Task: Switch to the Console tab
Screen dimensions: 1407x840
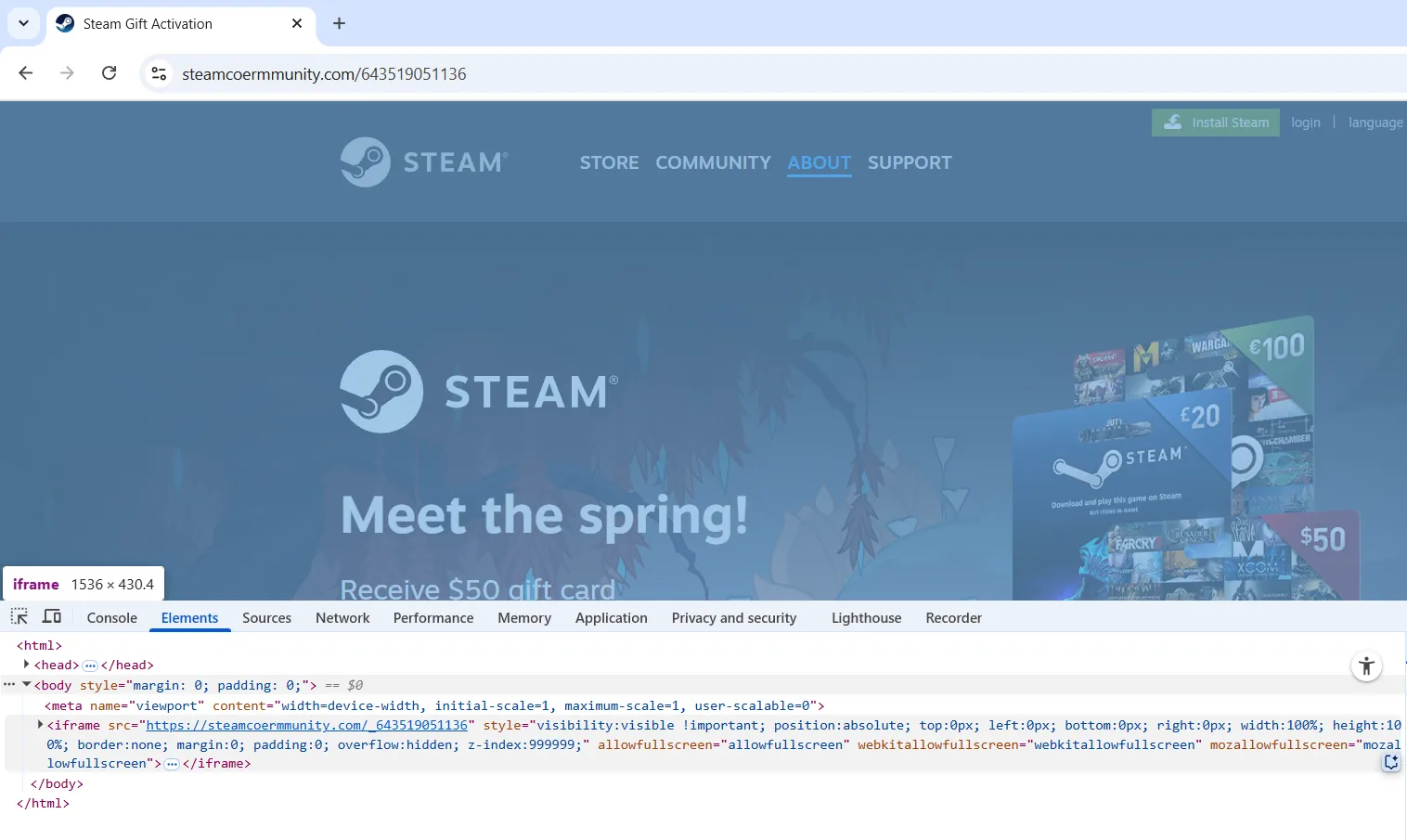Action: [x=112, y=618]
